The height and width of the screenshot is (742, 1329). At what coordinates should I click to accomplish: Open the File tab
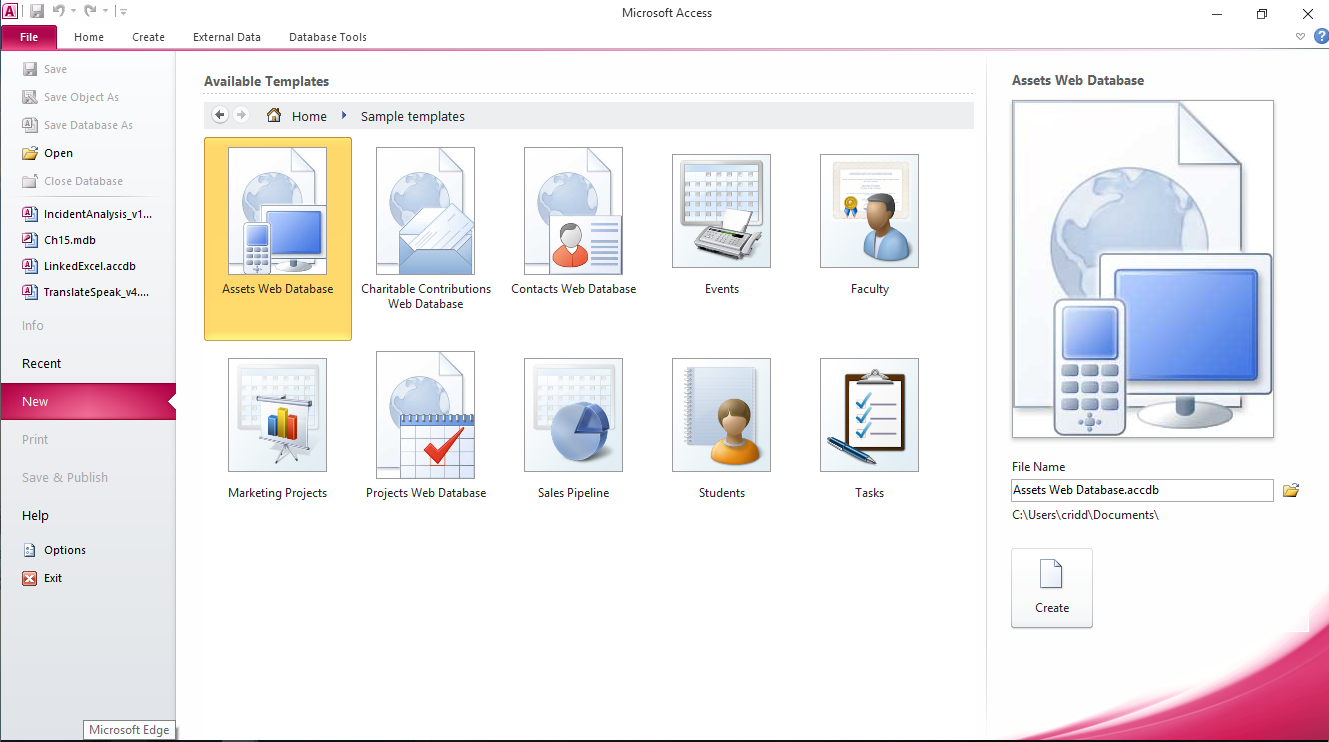click(29, 37)
